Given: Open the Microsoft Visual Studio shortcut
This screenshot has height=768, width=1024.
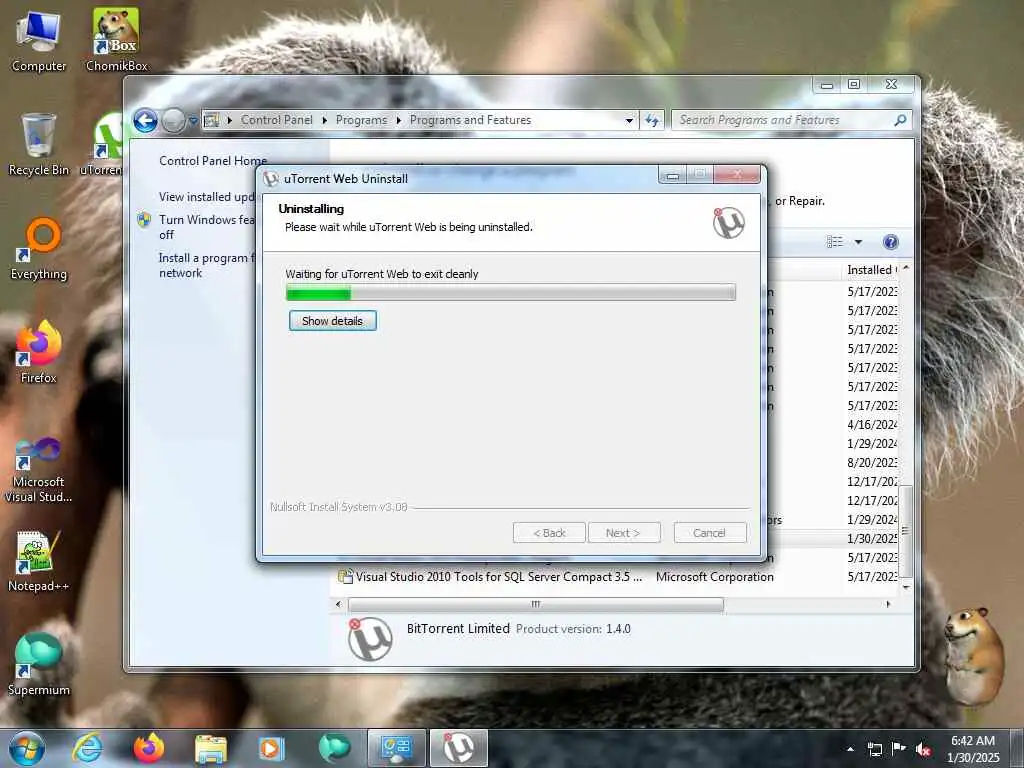Looking at the screenshot, I should pos(39,470).
